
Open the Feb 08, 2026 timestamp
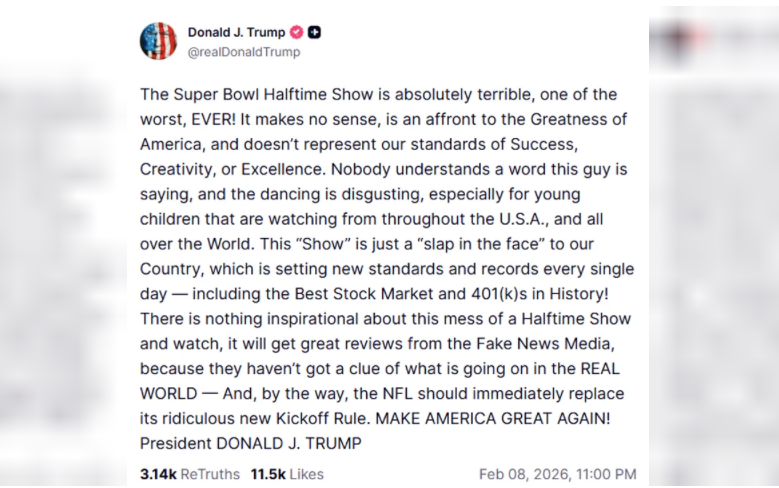pyautogui.click(x=557, y=474)
